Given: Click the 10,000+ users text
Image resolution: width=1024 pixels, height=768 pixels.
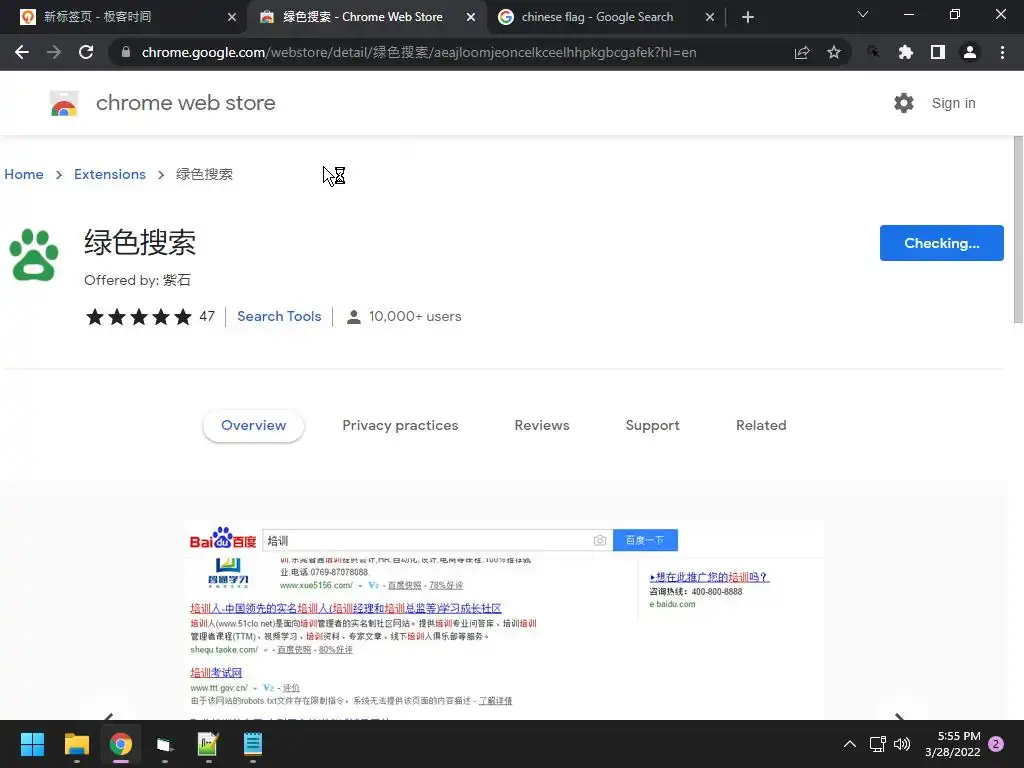Looking at the screenshot, I should click(415, 316).
